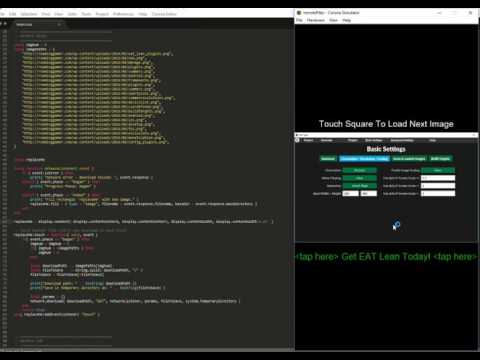
Task: Click the green button at top of right column
Action: 438,170
